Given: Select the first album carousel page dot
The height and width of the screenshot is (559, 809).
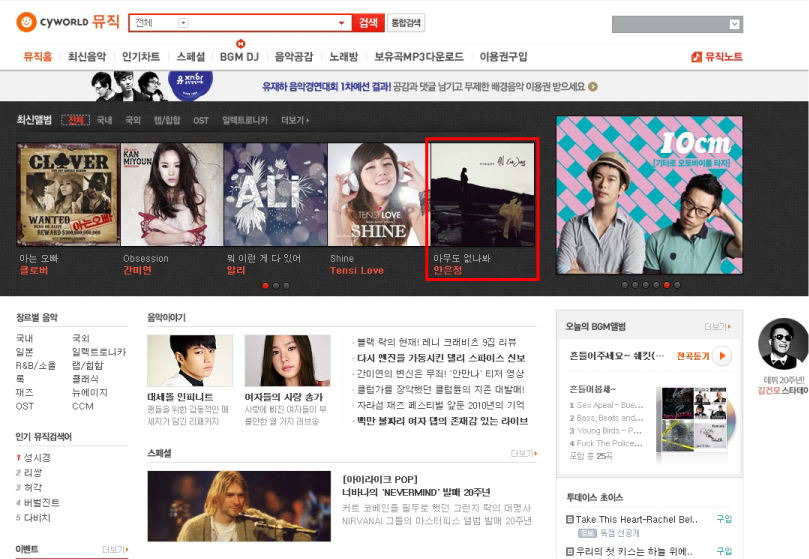Looking at the screenshot, I should pos(265,285).
